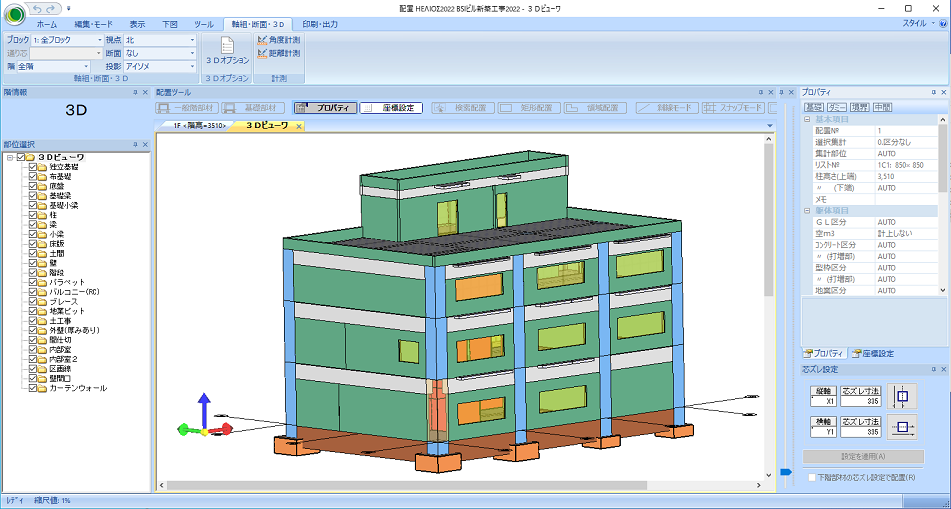Click the blue arrow marker on vertical slider
The image size is (951, 509).
coord(786,472)
